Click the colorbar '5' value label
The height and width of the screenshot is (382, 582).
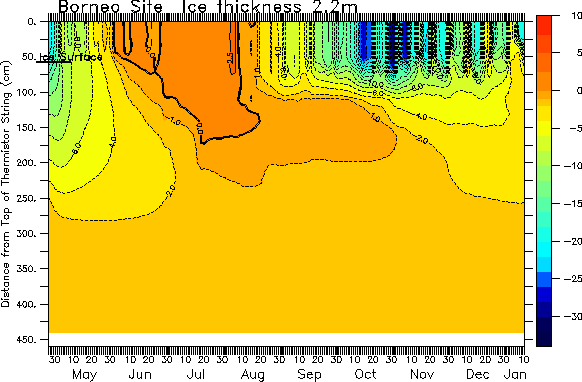(x=579, y=53)
